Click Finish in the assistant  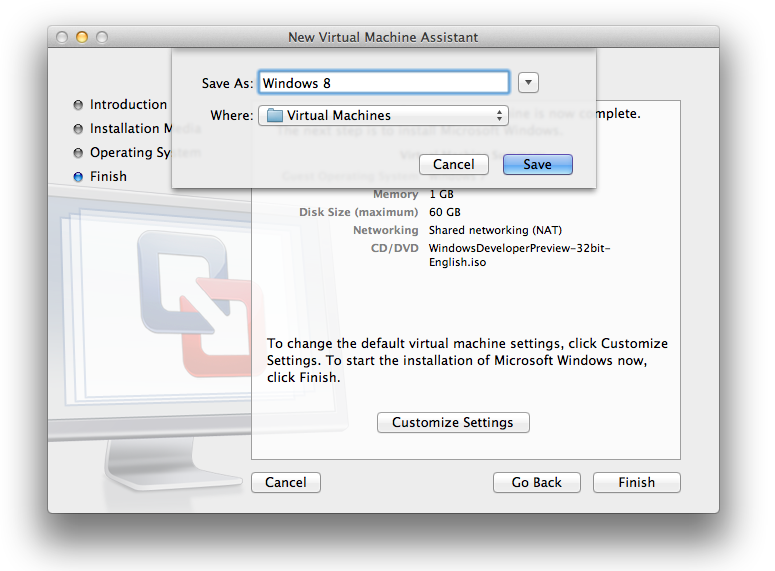coord(637,483)
